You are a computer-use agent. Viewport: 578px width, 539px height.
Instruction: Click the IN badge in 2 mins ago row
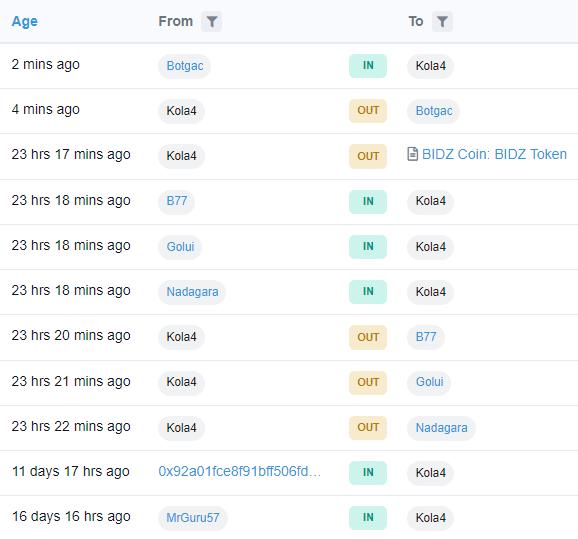pyautogui.click(x=368, y=66)
